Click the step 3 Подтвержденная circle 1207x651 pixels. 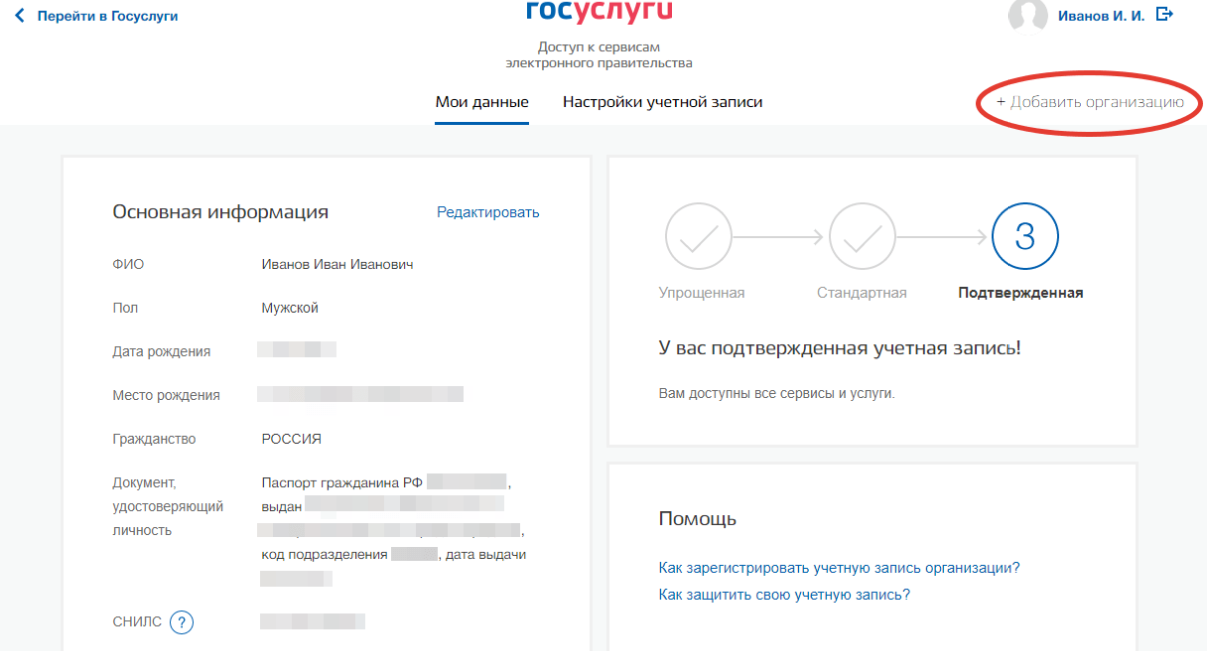click(1025, 237)
